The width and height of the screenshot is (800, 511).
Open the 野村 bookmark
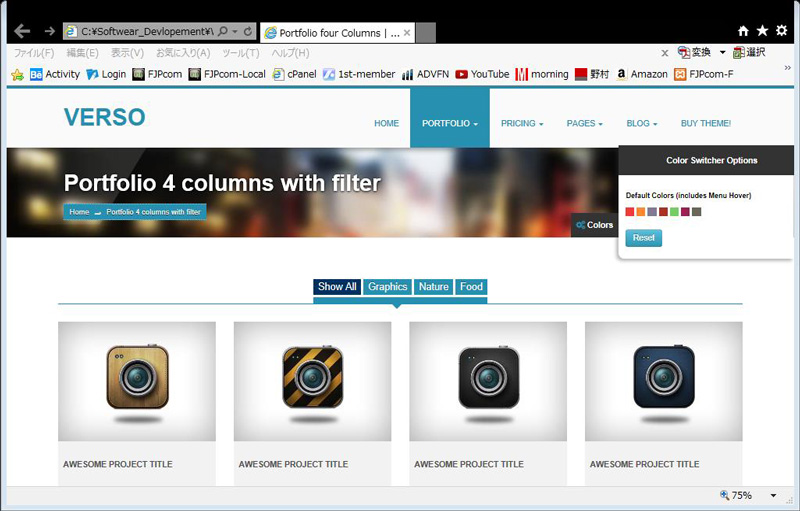click(592, 74)
